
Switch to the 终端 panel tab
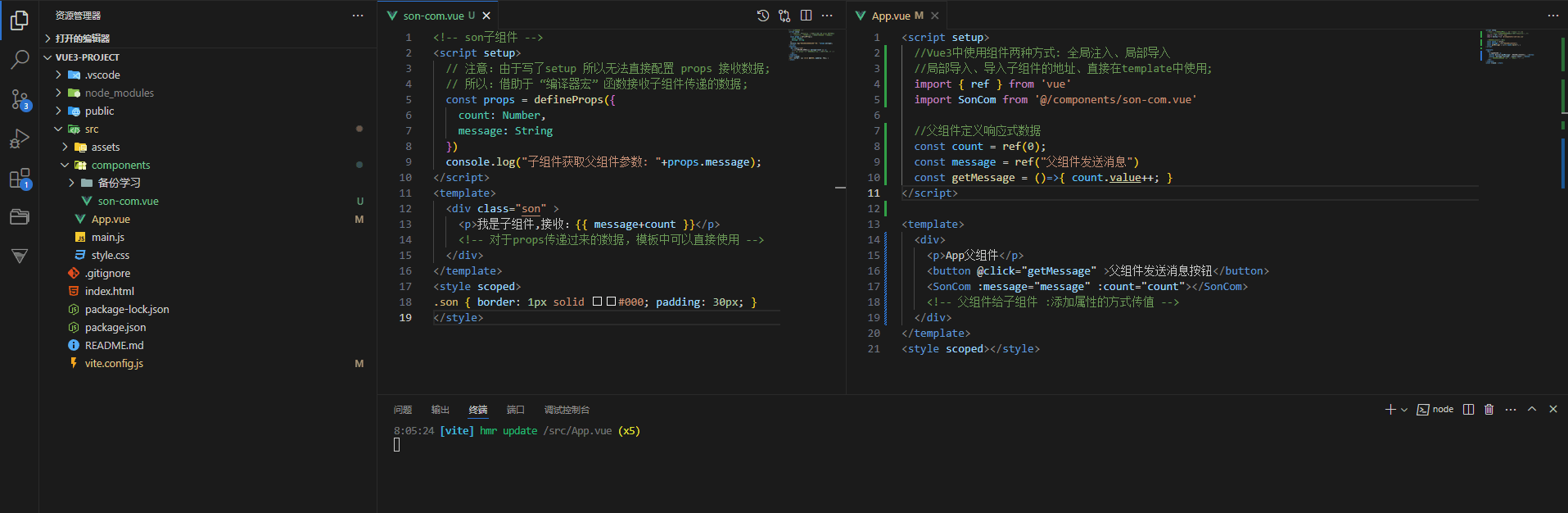[x=478, y=410]
